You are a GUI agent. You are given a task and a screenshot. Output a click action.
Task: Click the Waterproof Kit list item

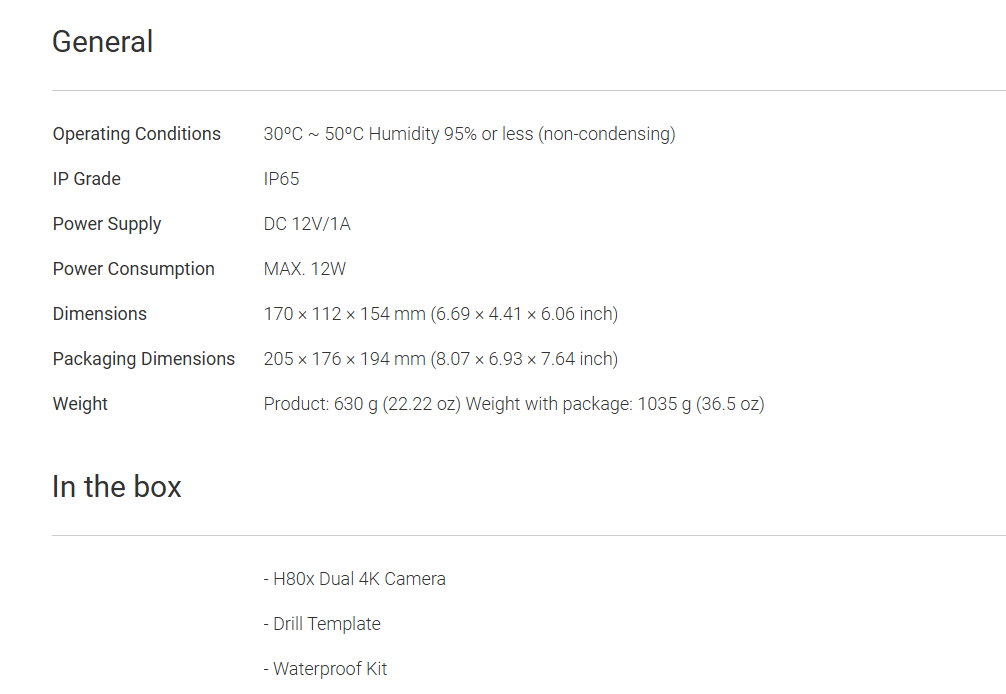click(x=325, y=669)
